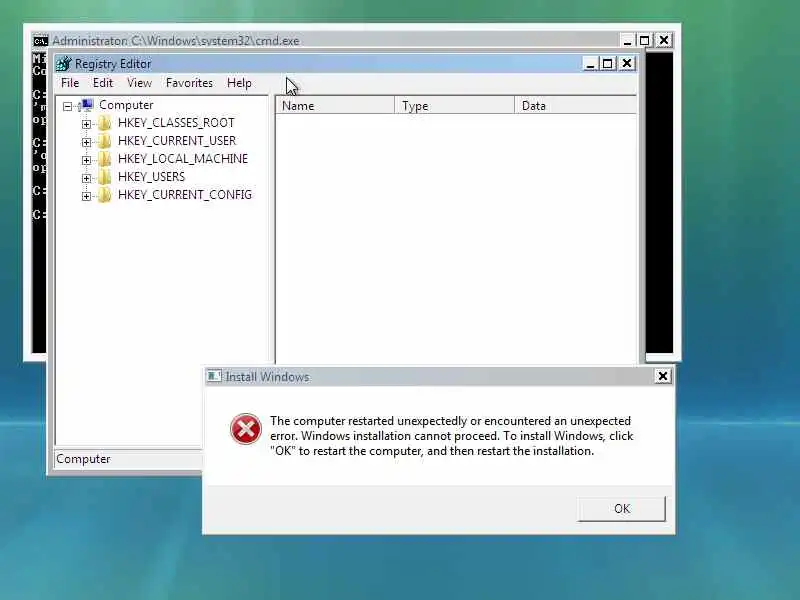Screen dimensions: 800x600
Task: Click the Computer icon in the tree
Action: pyautogui.click(x=86, y=105)
